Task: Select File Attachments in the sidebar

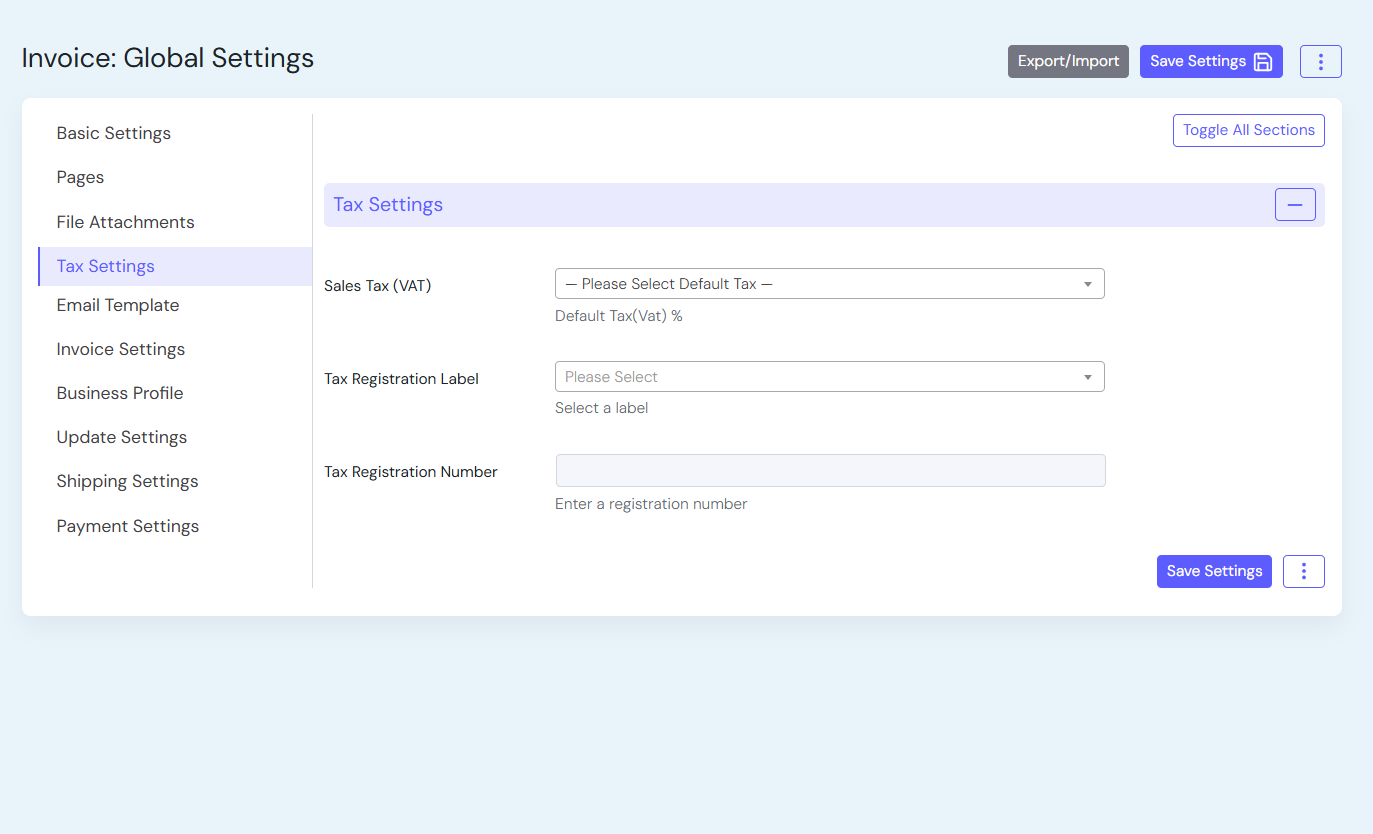Action: [x=126, y=222]
